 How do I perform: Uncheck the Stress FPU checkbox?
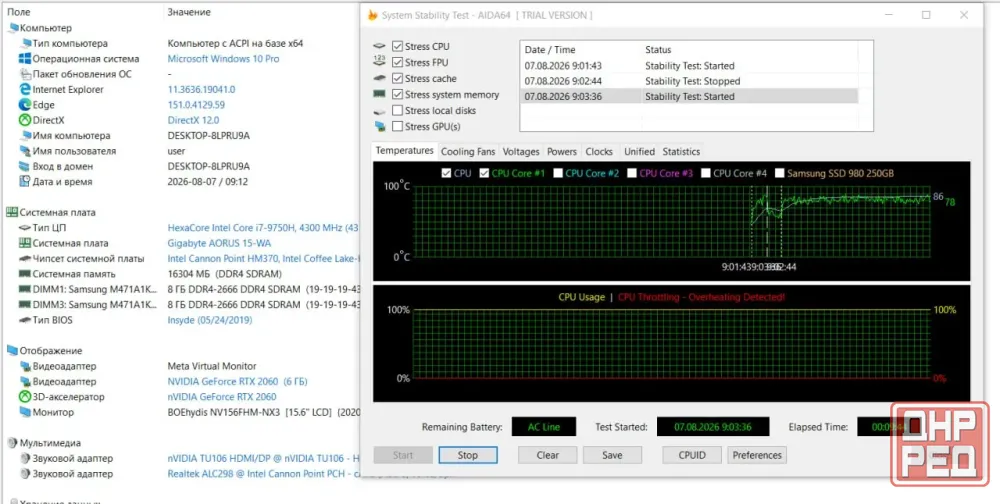(397, 63)
